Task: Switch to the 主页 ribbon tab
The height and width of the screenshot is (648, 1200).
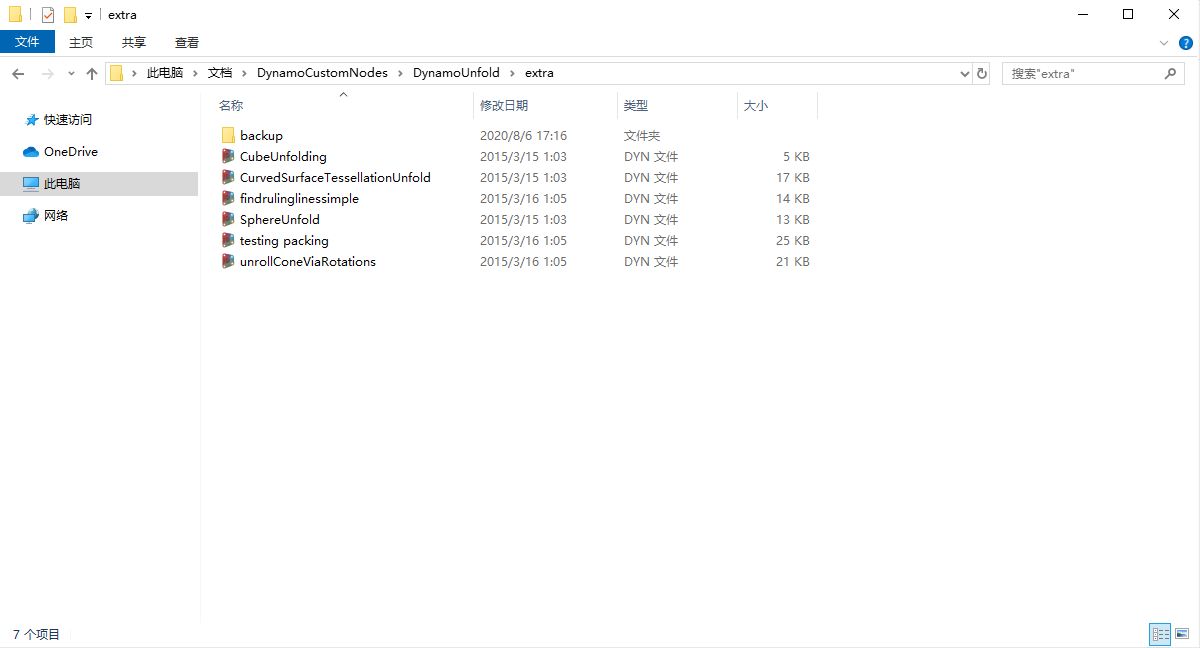Action: [81, 42]
